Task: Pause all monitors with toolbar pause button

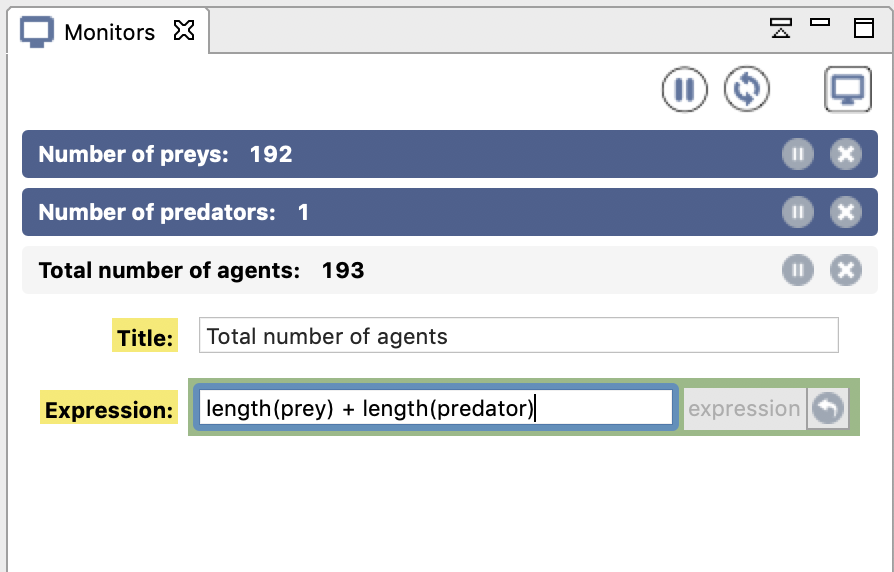Action: pyautogui.click(x=684, y=90)
